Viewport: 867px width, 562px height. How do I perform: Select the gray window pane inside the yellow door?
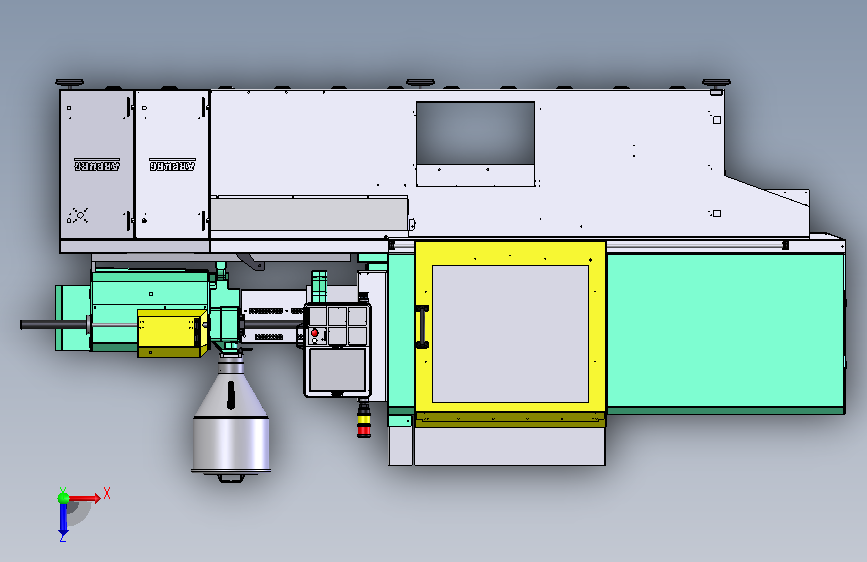(510, 334)
